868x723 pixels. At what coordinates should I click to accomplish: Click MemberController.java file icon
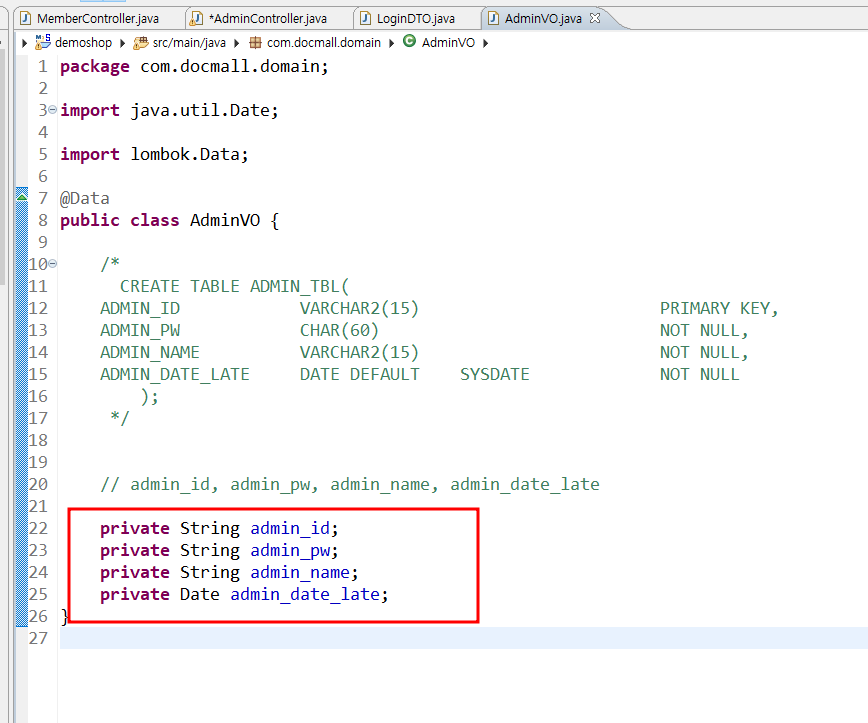[x=25, y=18]
